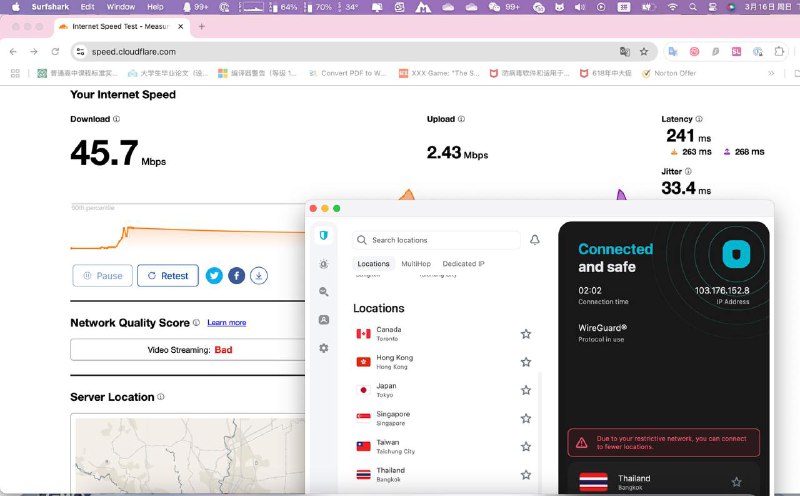800x496 pixels.
Task: Click the restrictive network warning banner
Action: click(663, 442)
